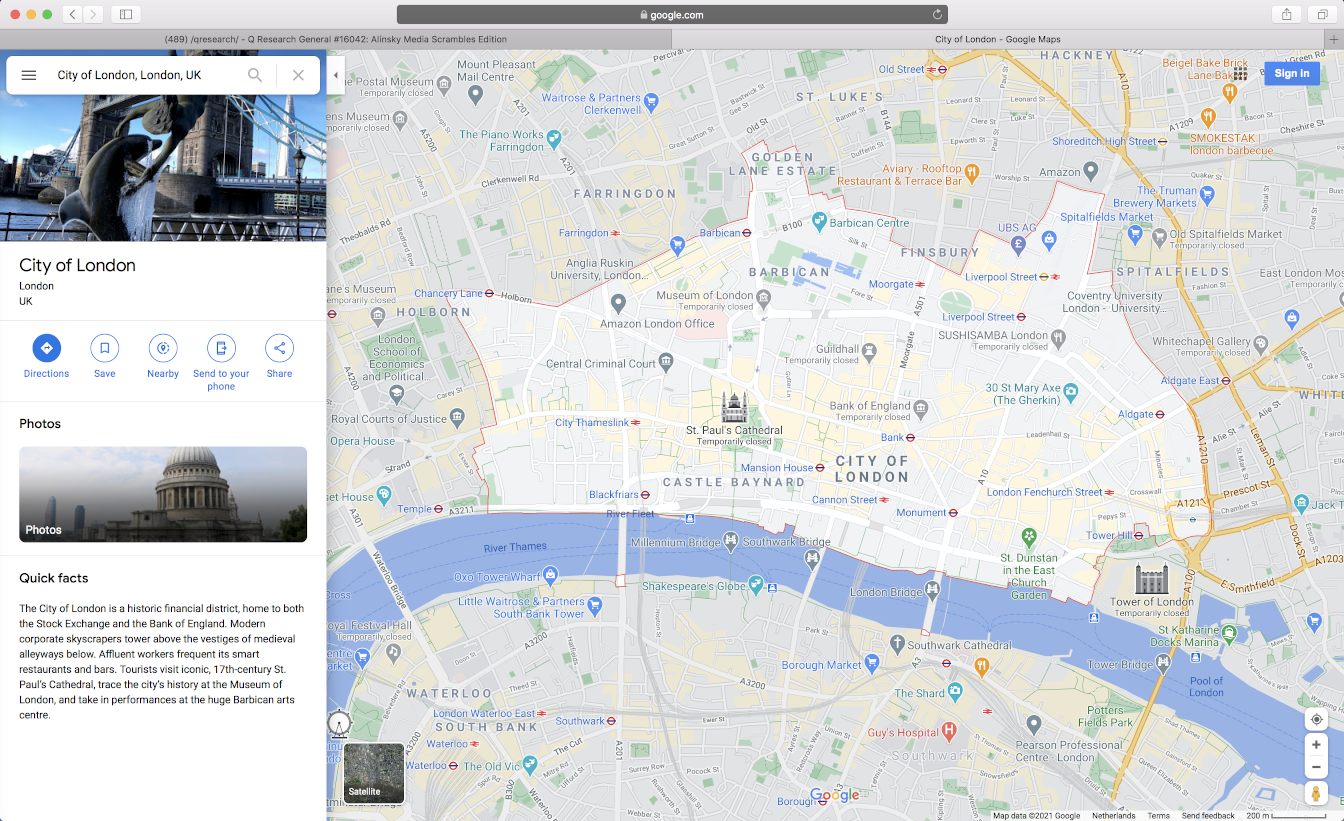Screen dimensions: 1344x821
Task: Send location to your phone
Action: tap(221, 362)
